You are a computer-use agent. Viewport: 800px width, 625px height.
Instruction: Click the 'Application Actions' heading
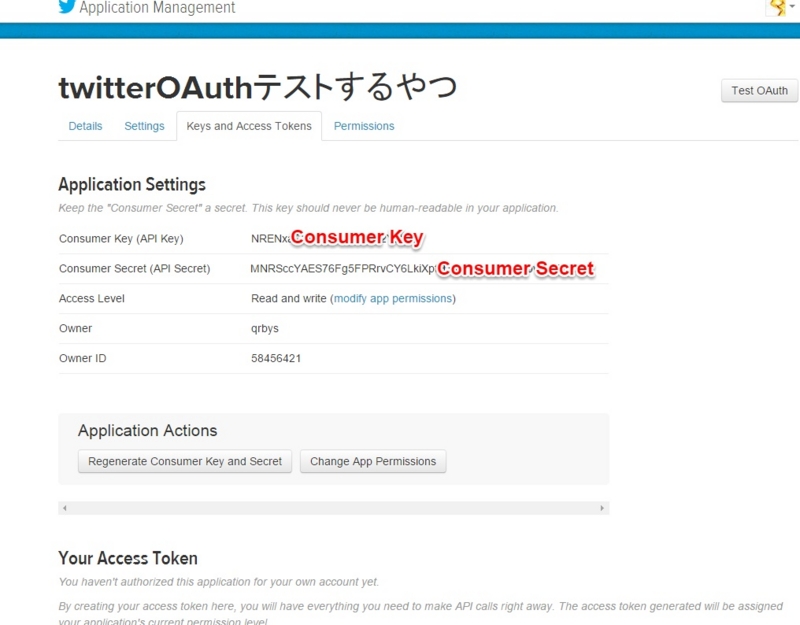(147, 431)
